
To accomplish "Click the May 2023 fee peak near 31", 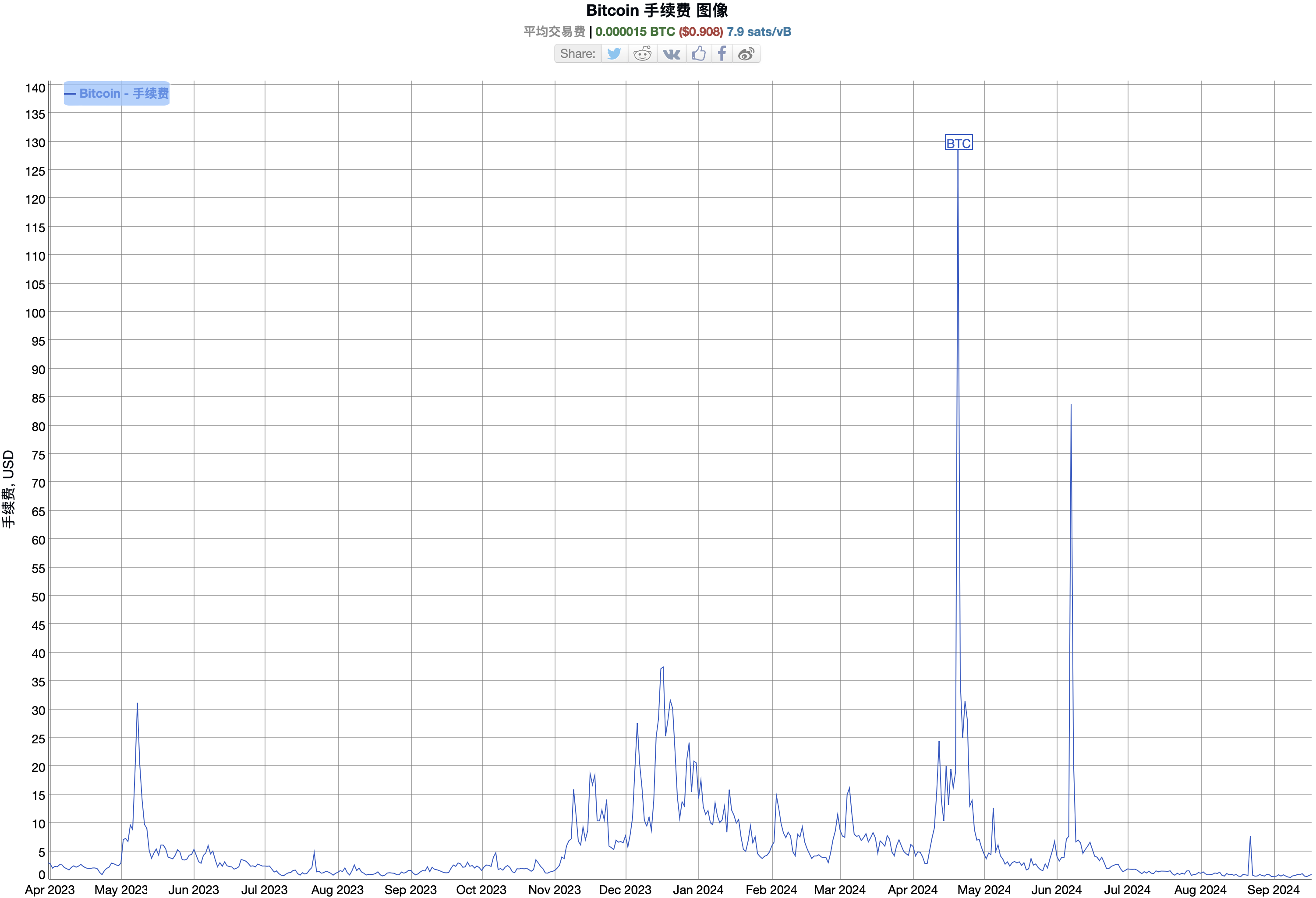I will 137,704.
